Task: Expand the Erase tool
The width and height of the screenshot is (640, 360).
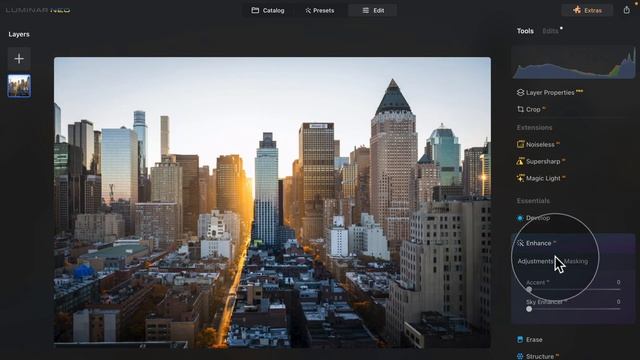Action: point(534,340)
